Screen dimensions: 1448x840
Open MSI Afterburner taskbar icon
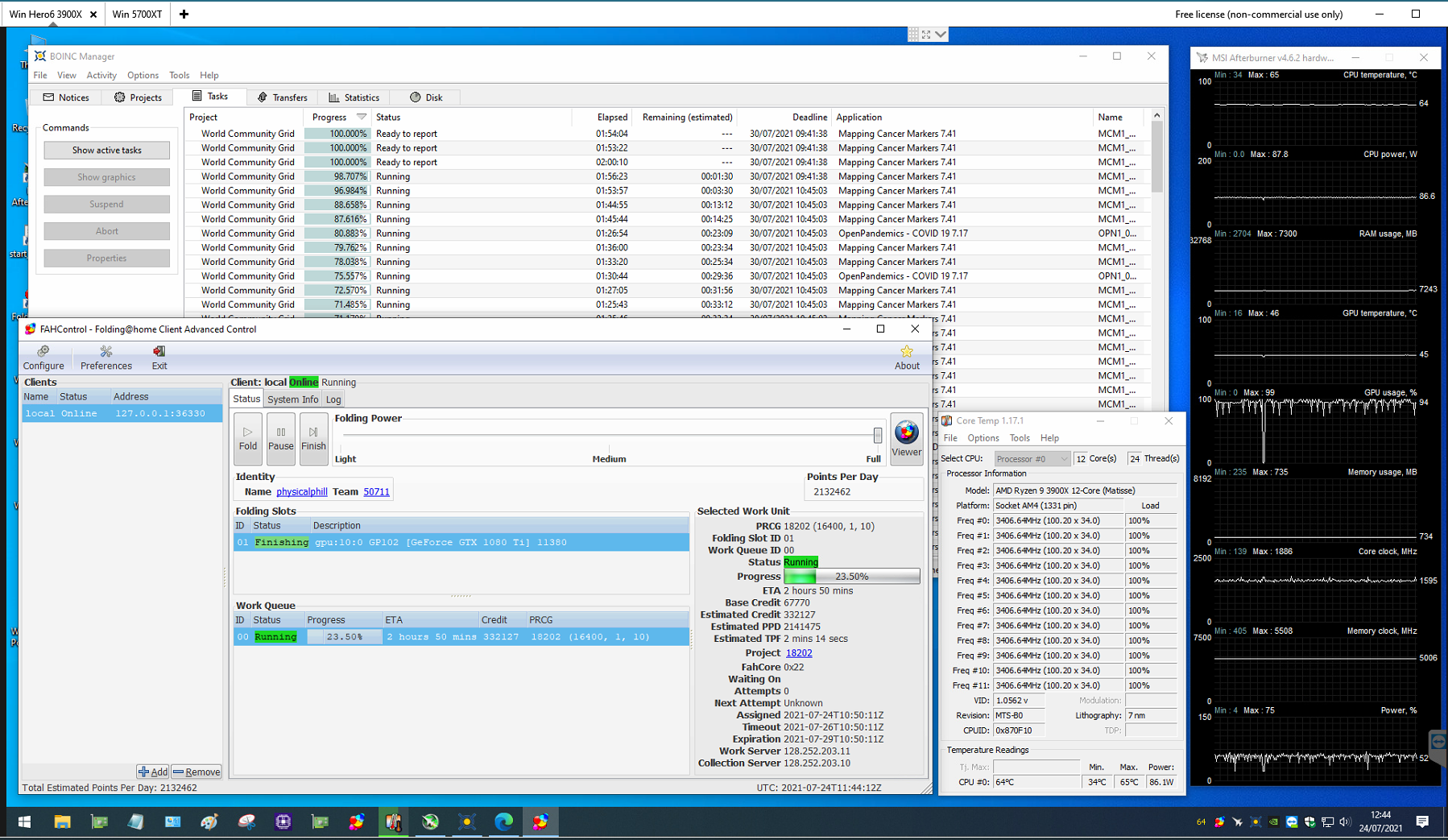tap(430, 821)
